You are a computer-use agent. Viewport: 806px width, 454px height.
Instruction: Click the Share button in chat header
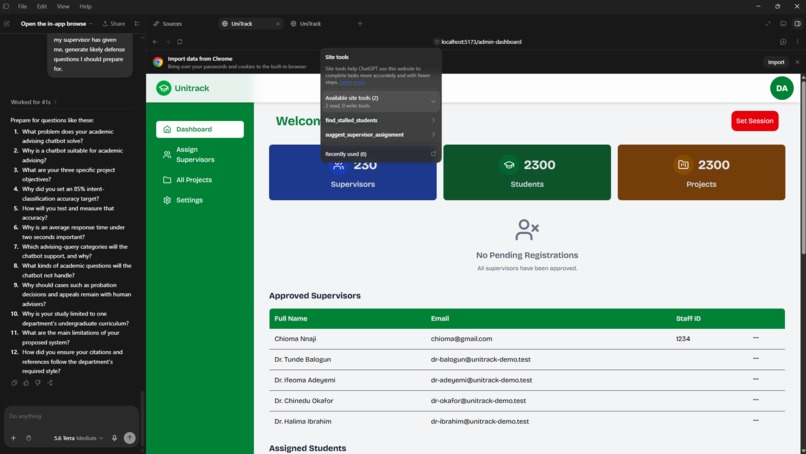coord(114,24)
